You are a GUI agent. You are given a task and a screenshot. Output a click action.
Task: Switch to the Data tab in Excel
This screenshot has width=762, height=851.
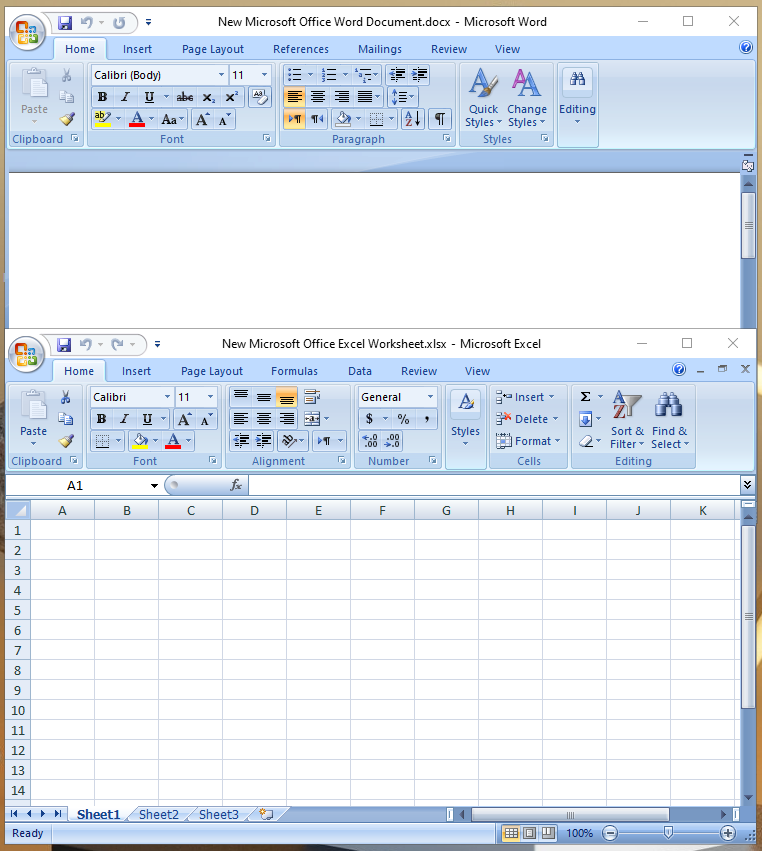(x=360, y=371)
